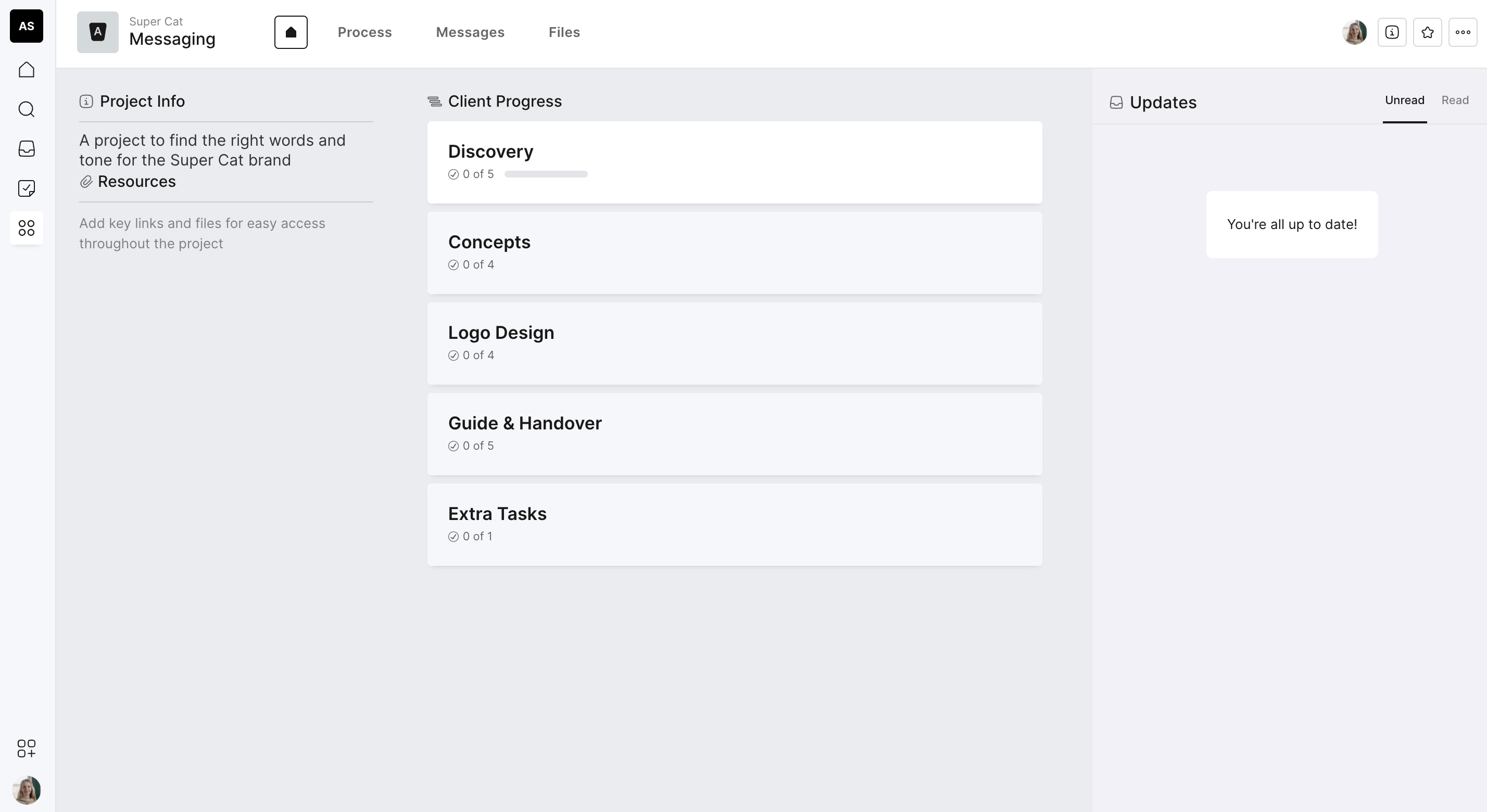Click the search magnifier icon in sidebar
This screenshot has height=812, width=1487.
tap(27, 109)
